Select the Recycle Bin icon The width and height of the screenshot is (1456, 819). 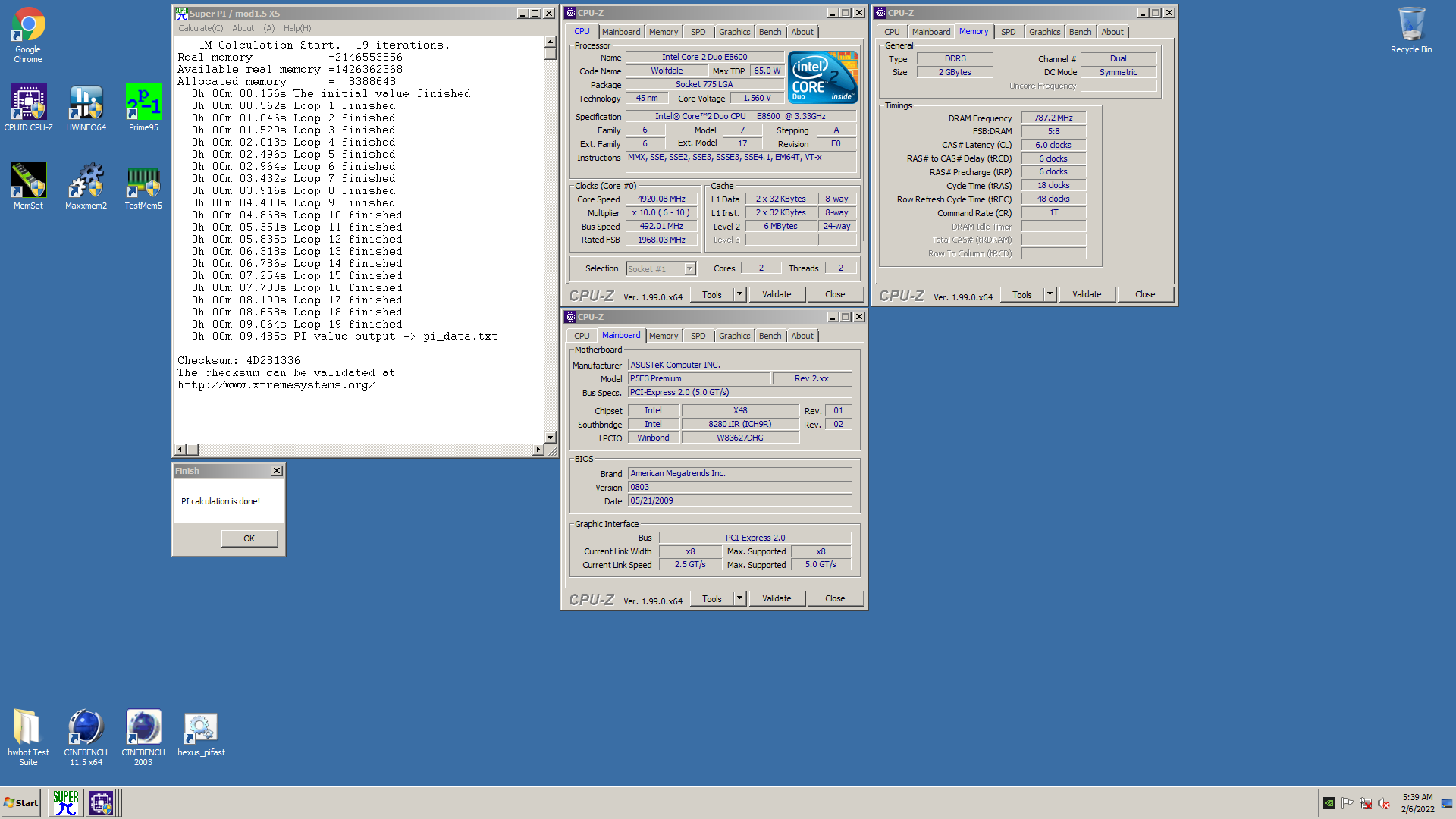point(1411,30)
